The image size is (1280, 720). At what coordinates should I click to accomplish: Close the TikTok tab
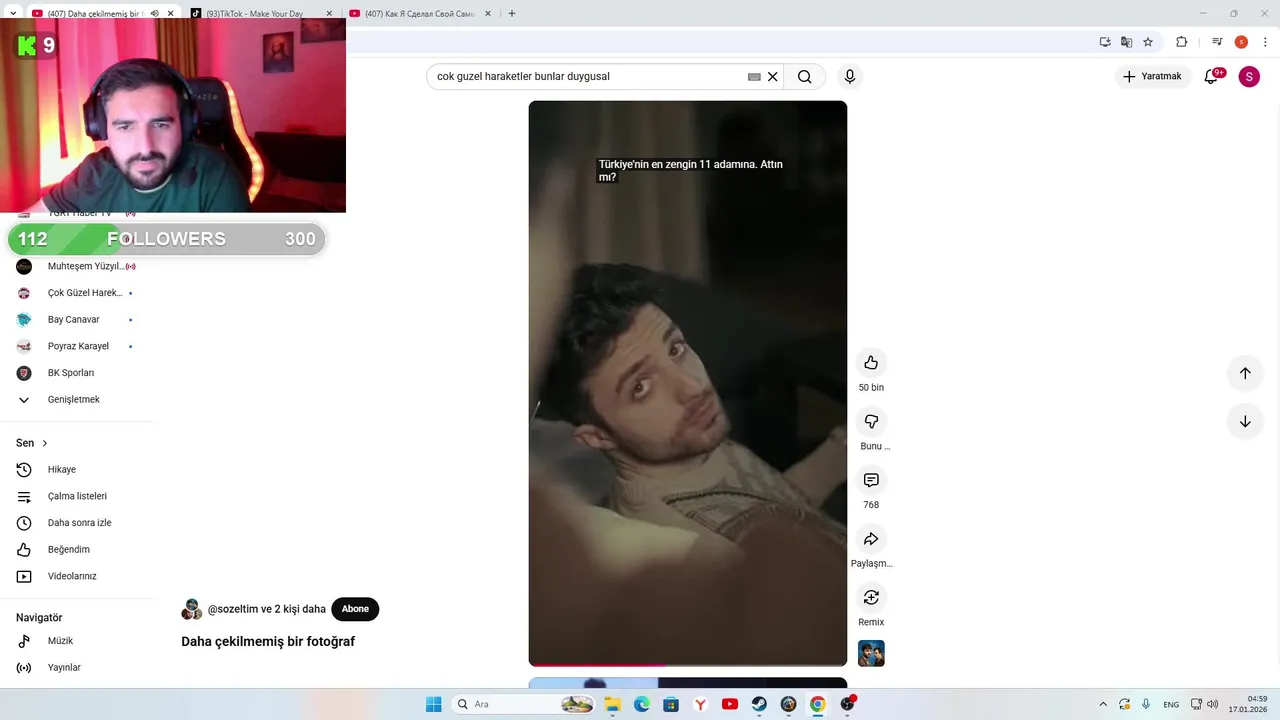click(329, 14)
